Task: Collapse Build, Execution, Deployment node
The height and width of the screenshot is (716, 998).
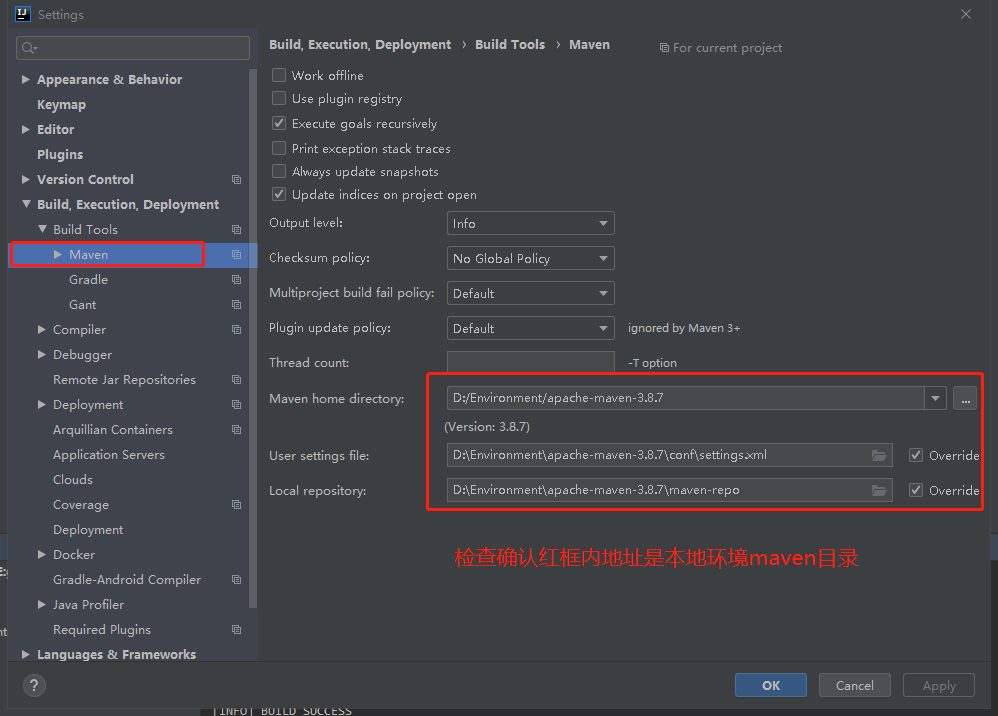Action: coord(26,204)
